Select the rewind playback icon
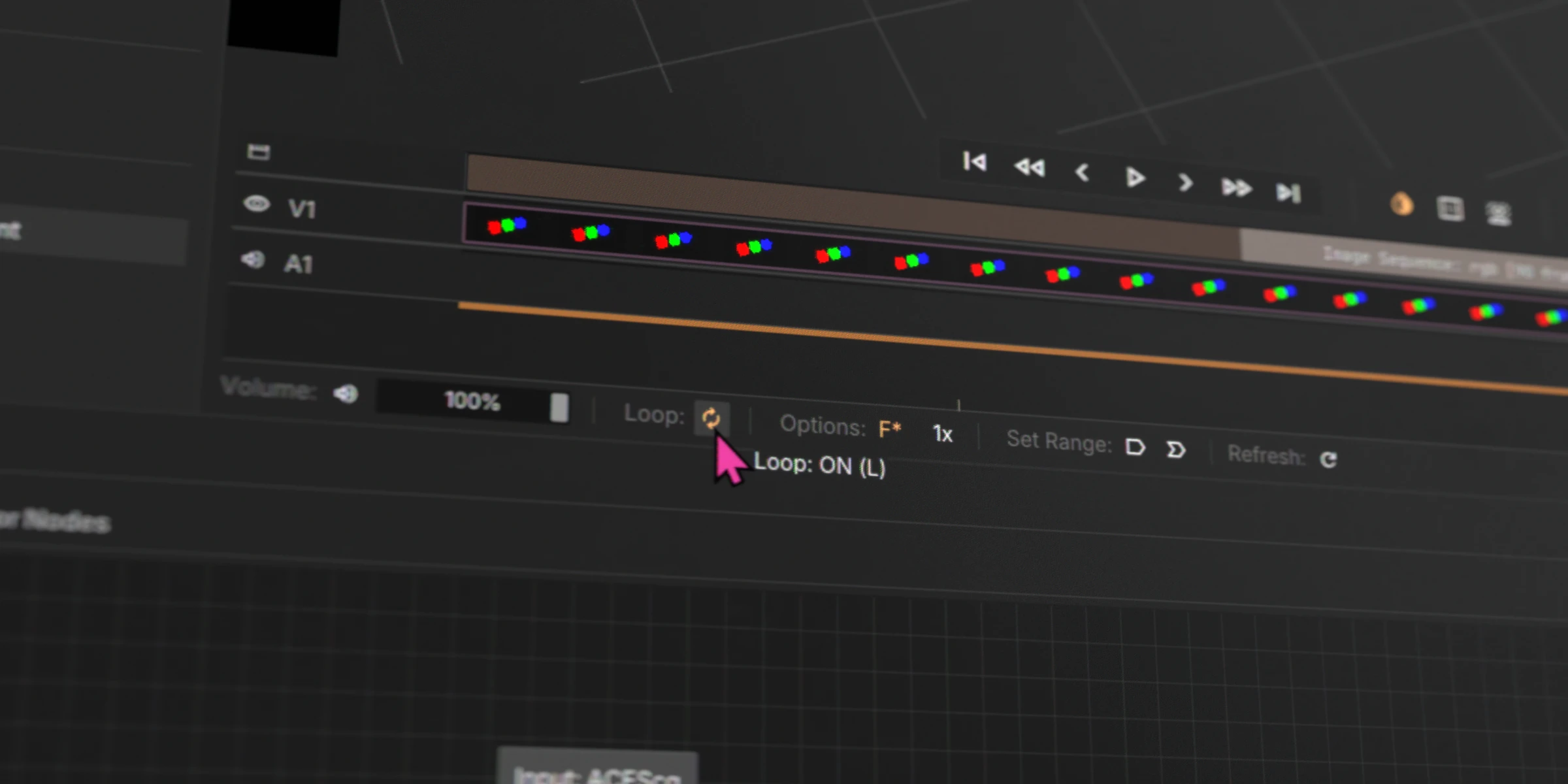 (x=1029, y=169)
